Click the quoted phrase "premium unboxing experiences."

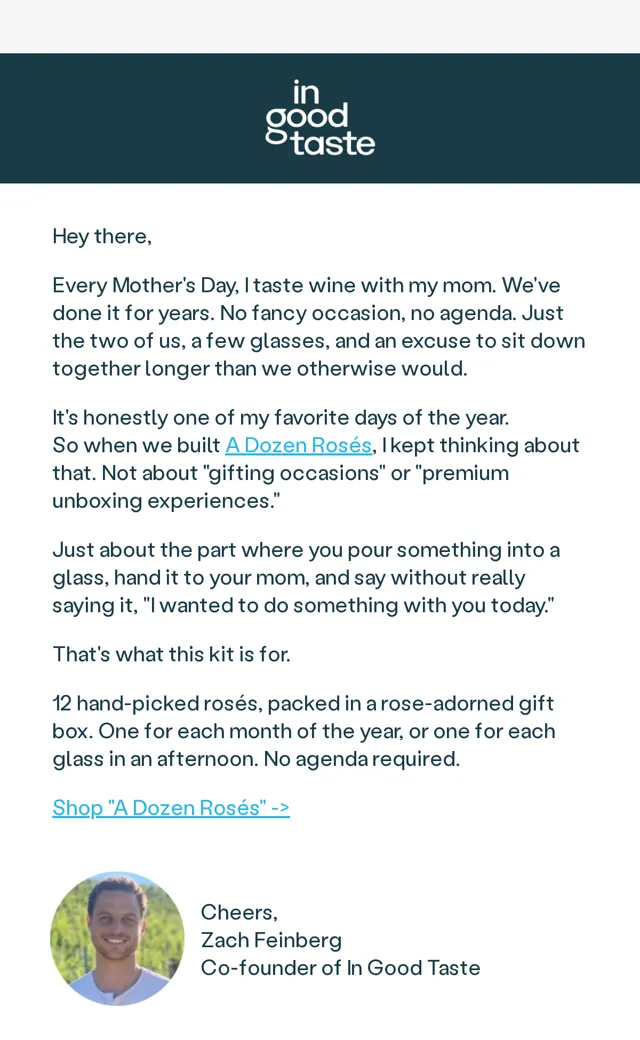[x=281, y=487]
